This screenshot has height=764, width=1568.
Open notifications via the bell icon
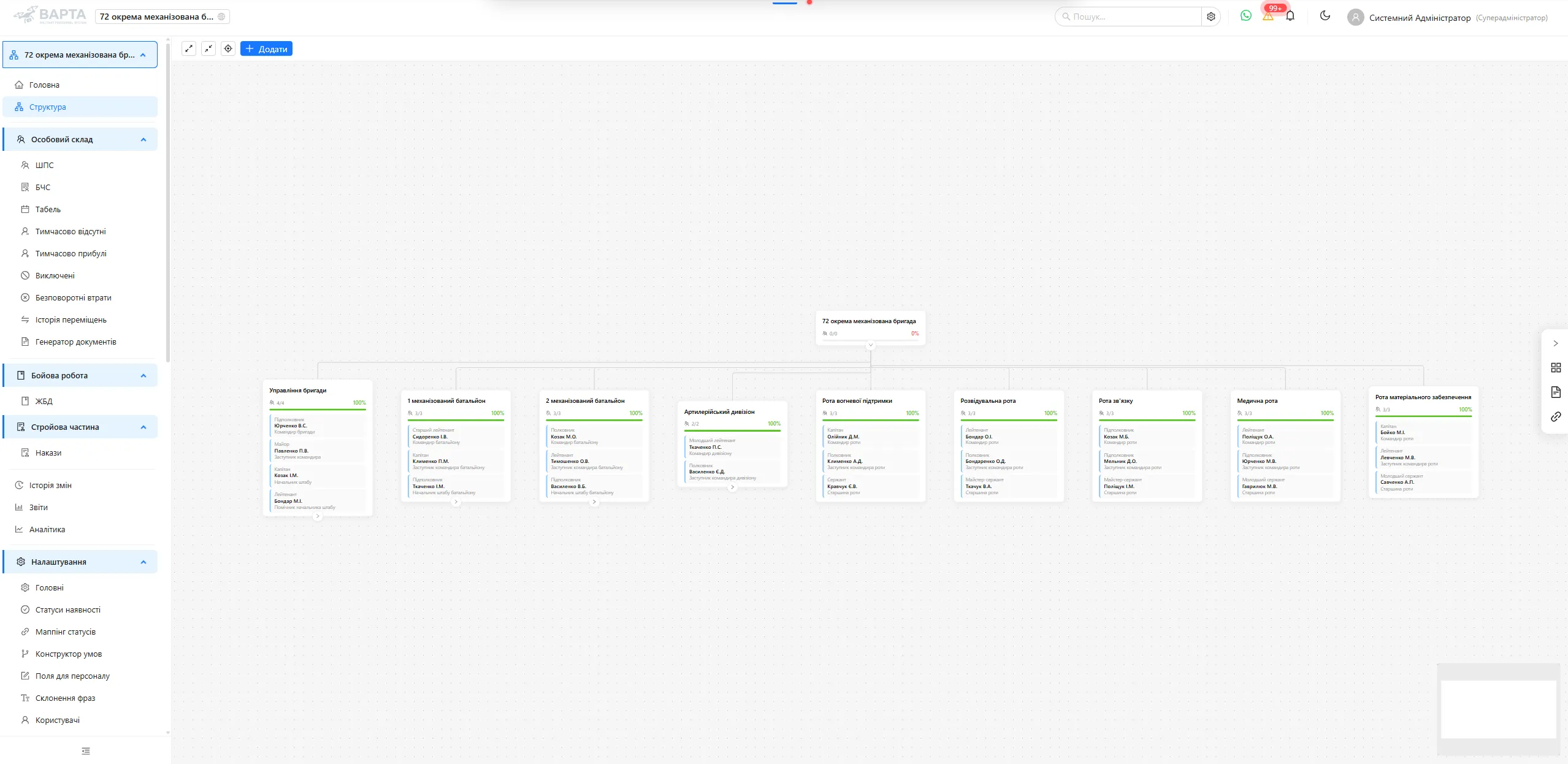(x=1290, y=16)
